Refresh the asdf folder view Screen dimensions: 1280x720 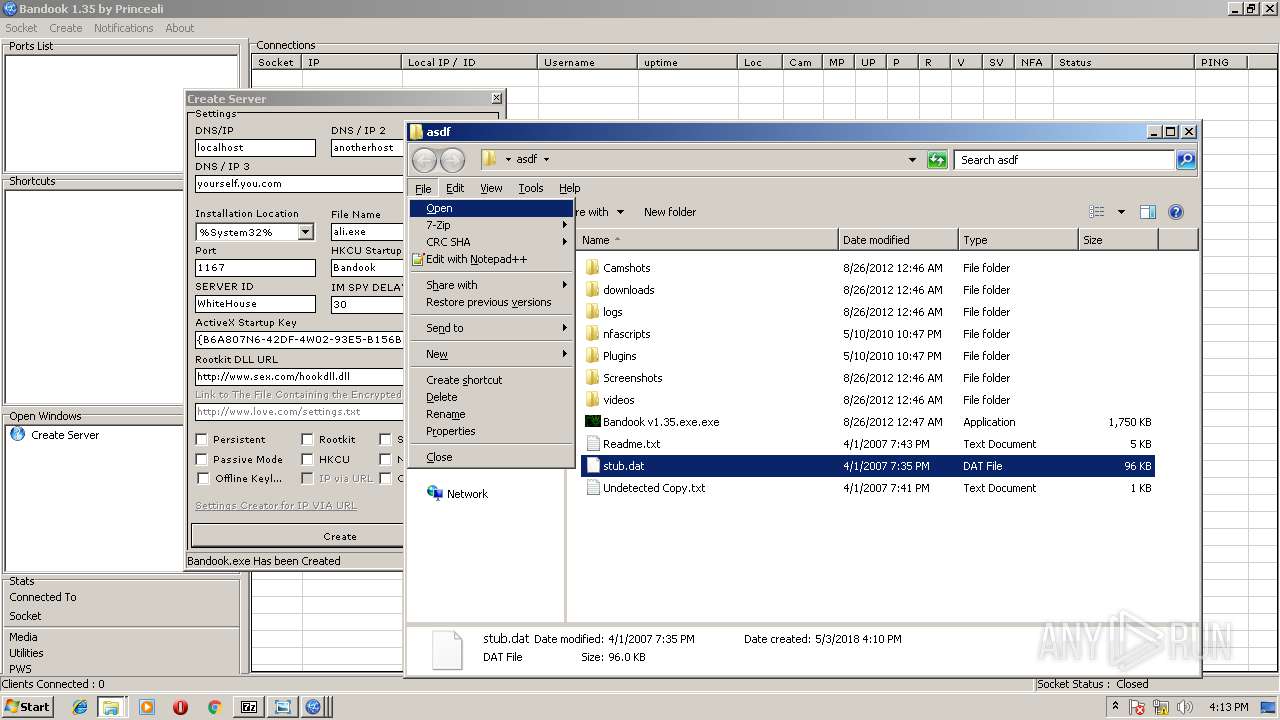click(x=937, y=160)
